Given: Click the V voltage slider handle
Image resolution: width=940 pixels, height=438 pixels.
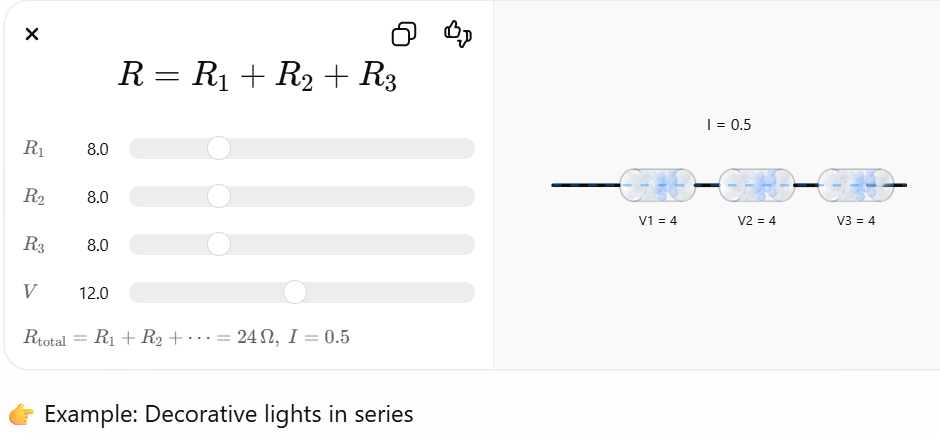Looking at the screenshot, I should pyautogui.click(x=295, y=293).
